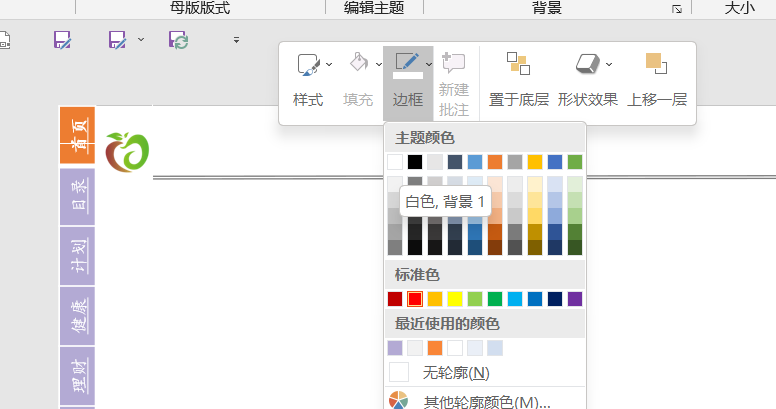Send shape to back with 置于底层
This screenshot has height=409, width=776.
518,80
